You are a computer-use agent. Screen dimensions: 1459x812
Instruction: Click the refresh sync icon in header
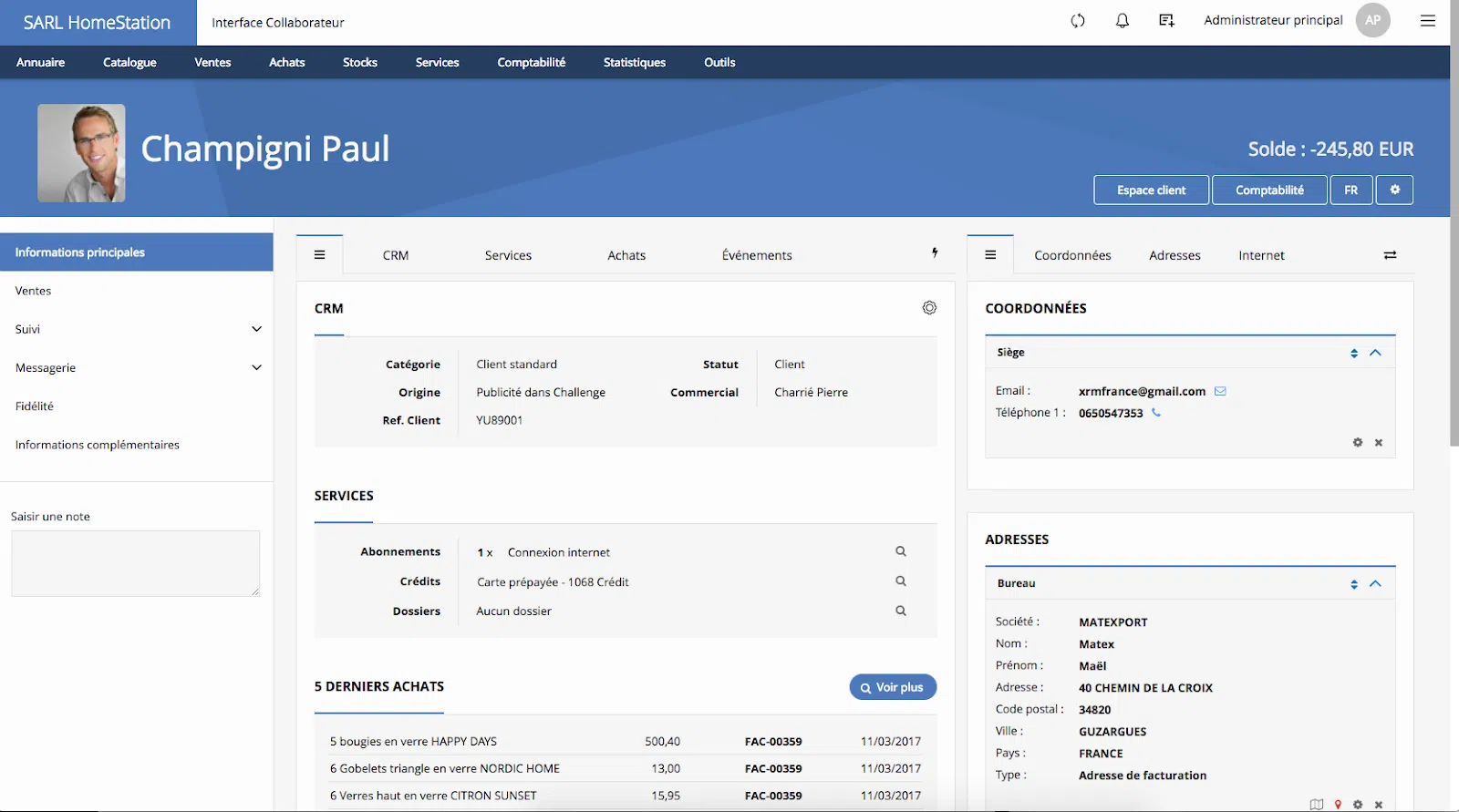pos(1078,21)
